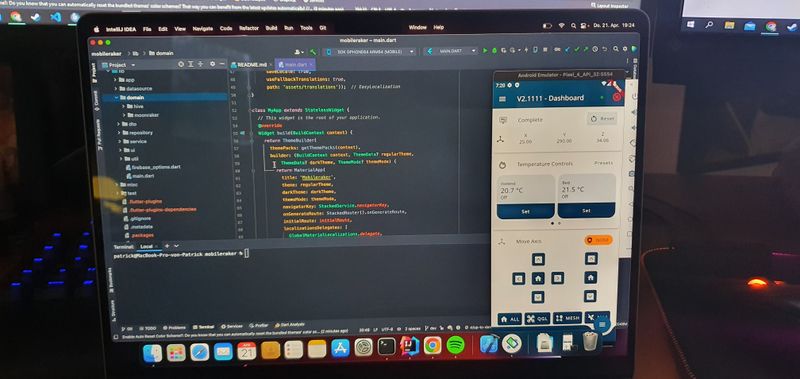Open the Navigate menu
This screenshot has width=800, height=379.
point(203,29)
